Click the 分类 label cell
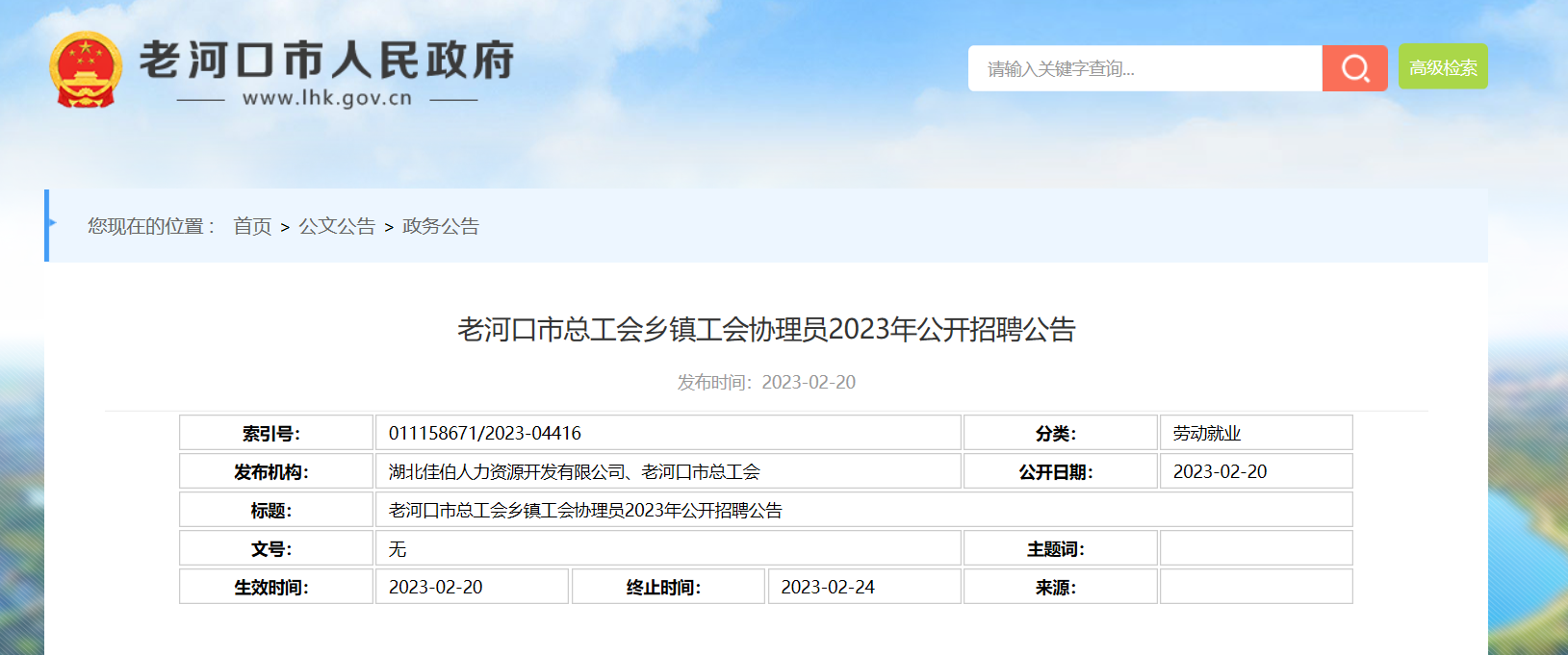 (x=1061, y=433)
